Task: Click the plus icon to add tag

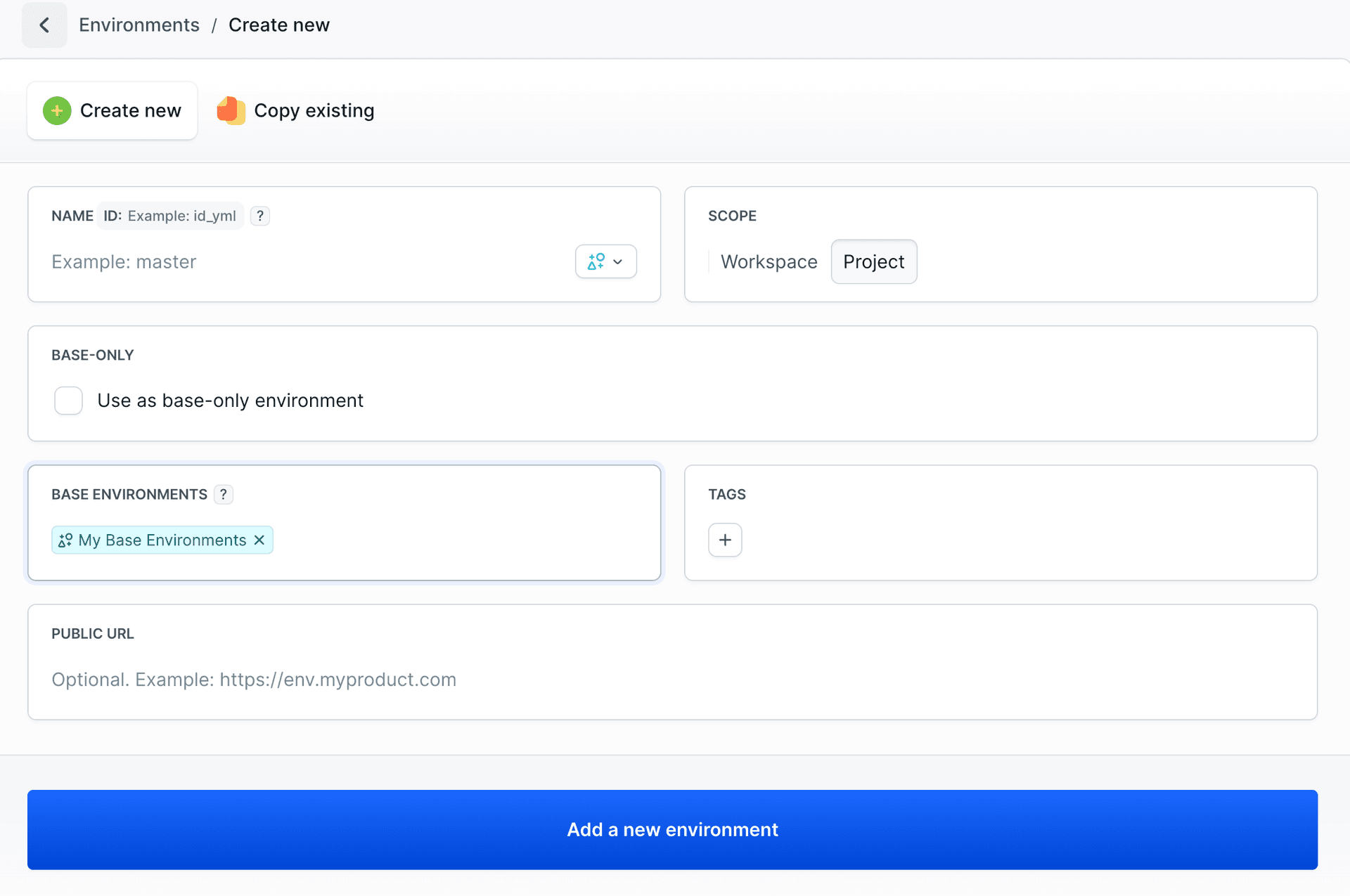Action: point(725,540)
